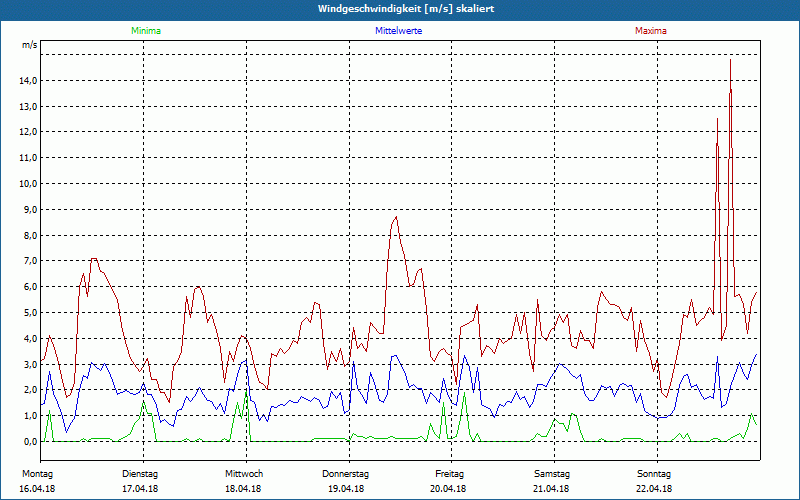Click the date 18.04.18
The image size is (800, 500).
pos(243,489)
